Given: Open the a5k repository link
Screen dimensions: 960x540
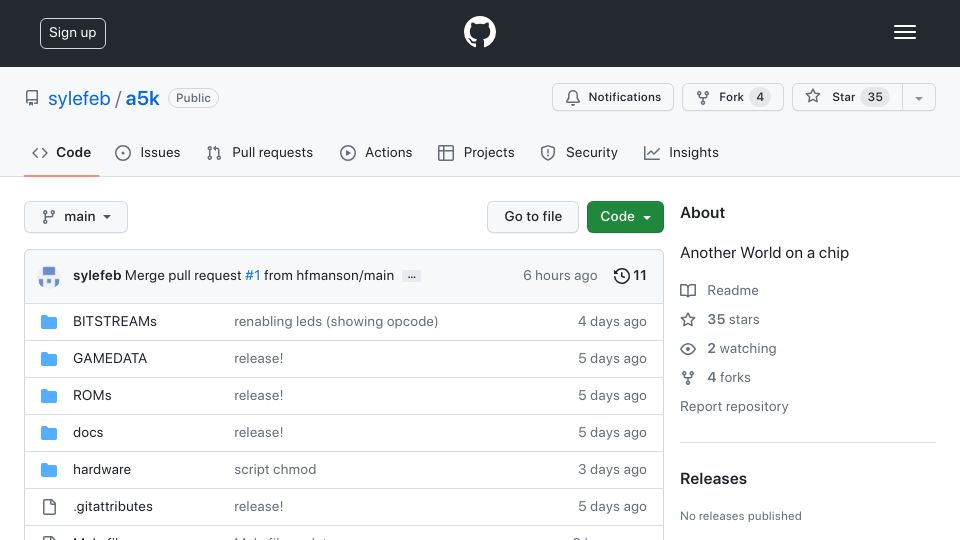Looking at the screenshot, I should (142, 98).
